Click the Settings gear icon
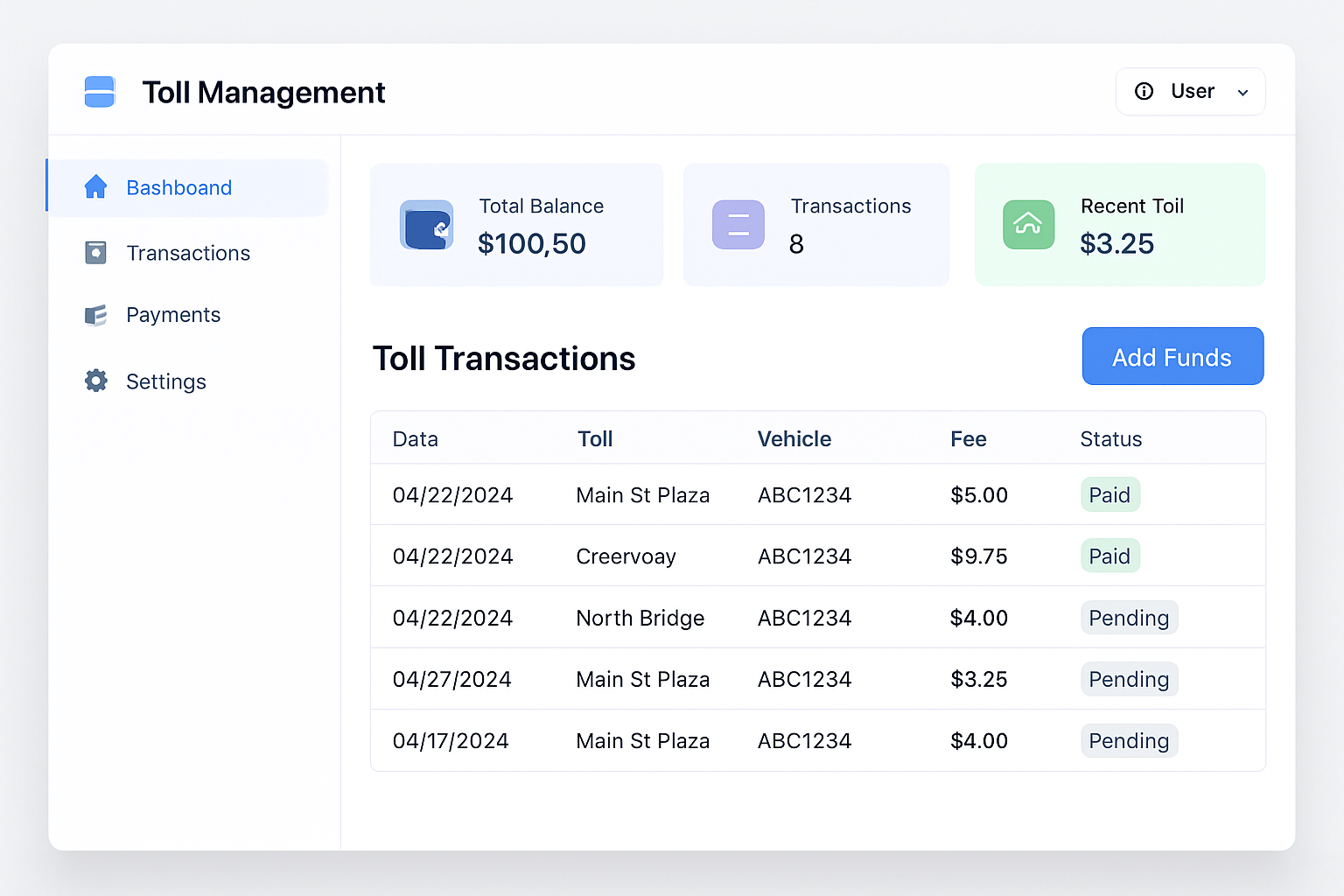 tap(95, 381)
